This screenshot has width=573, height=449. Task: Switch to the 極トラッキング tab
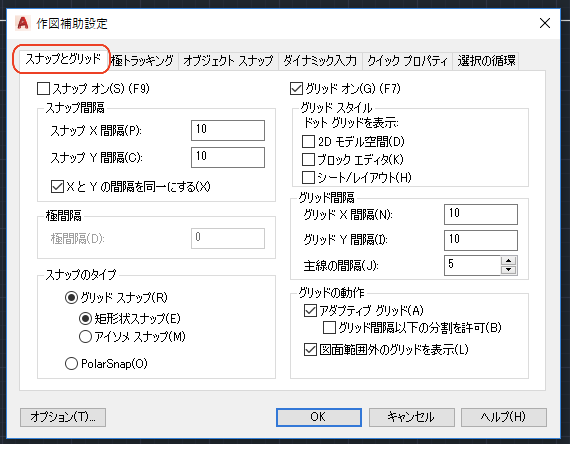pyautogui.click(x=142, y=61)
